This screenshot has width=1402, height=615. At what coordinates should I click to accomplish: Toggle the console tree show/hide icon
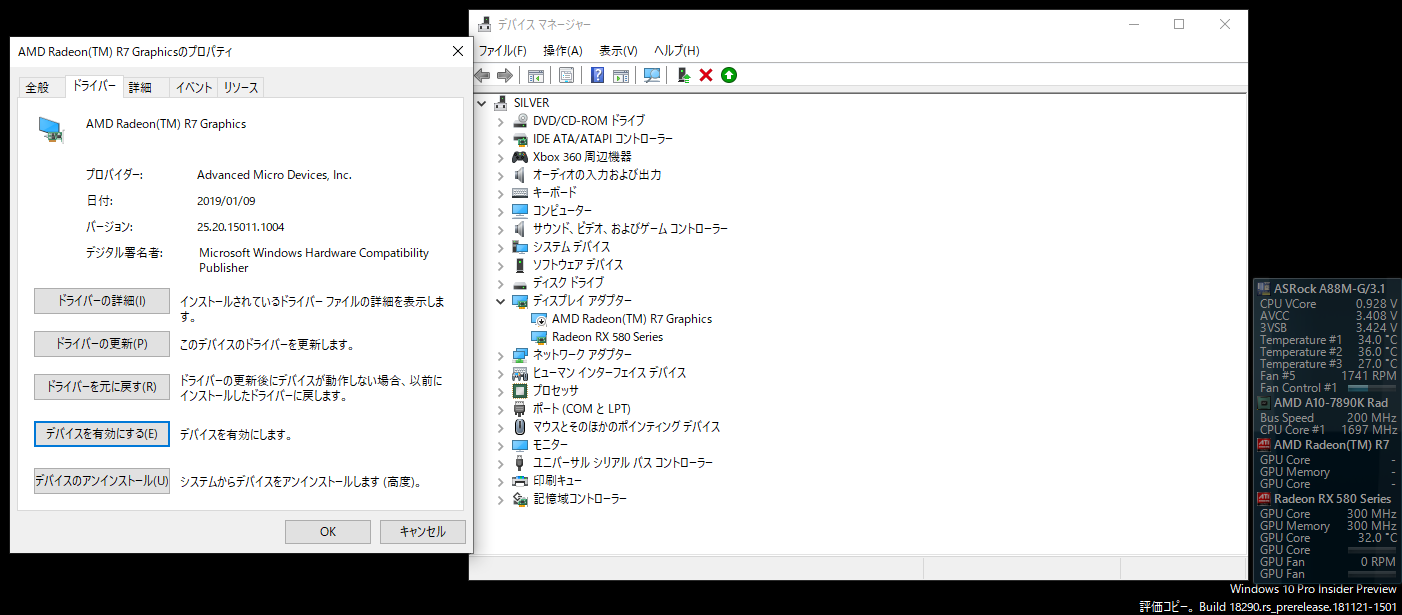536,75
